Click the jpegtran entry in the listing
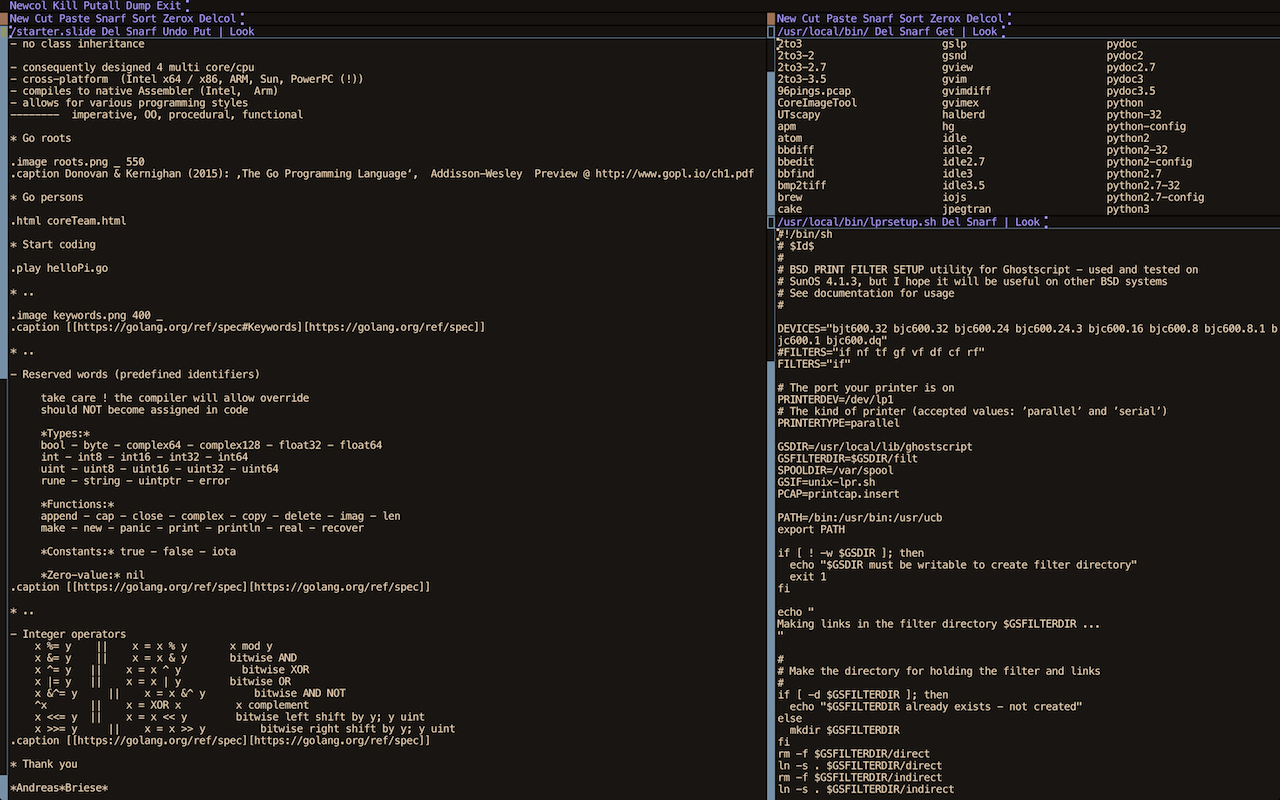Image resolution: width=1280 pixels, height=800 pixels. 967,209
